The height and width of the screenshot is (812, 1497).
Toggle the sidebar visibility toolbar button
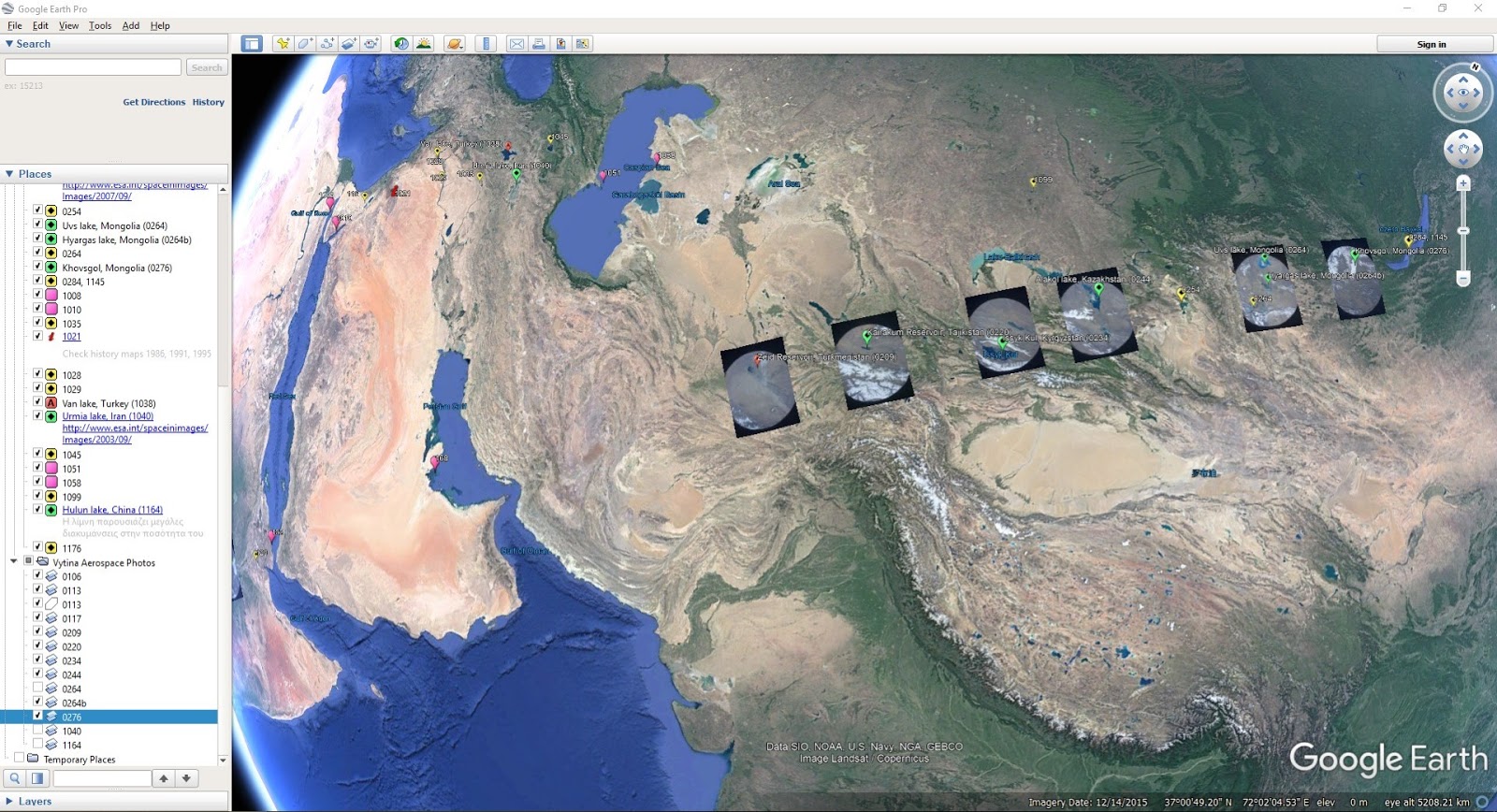click(x=251, y=43)
